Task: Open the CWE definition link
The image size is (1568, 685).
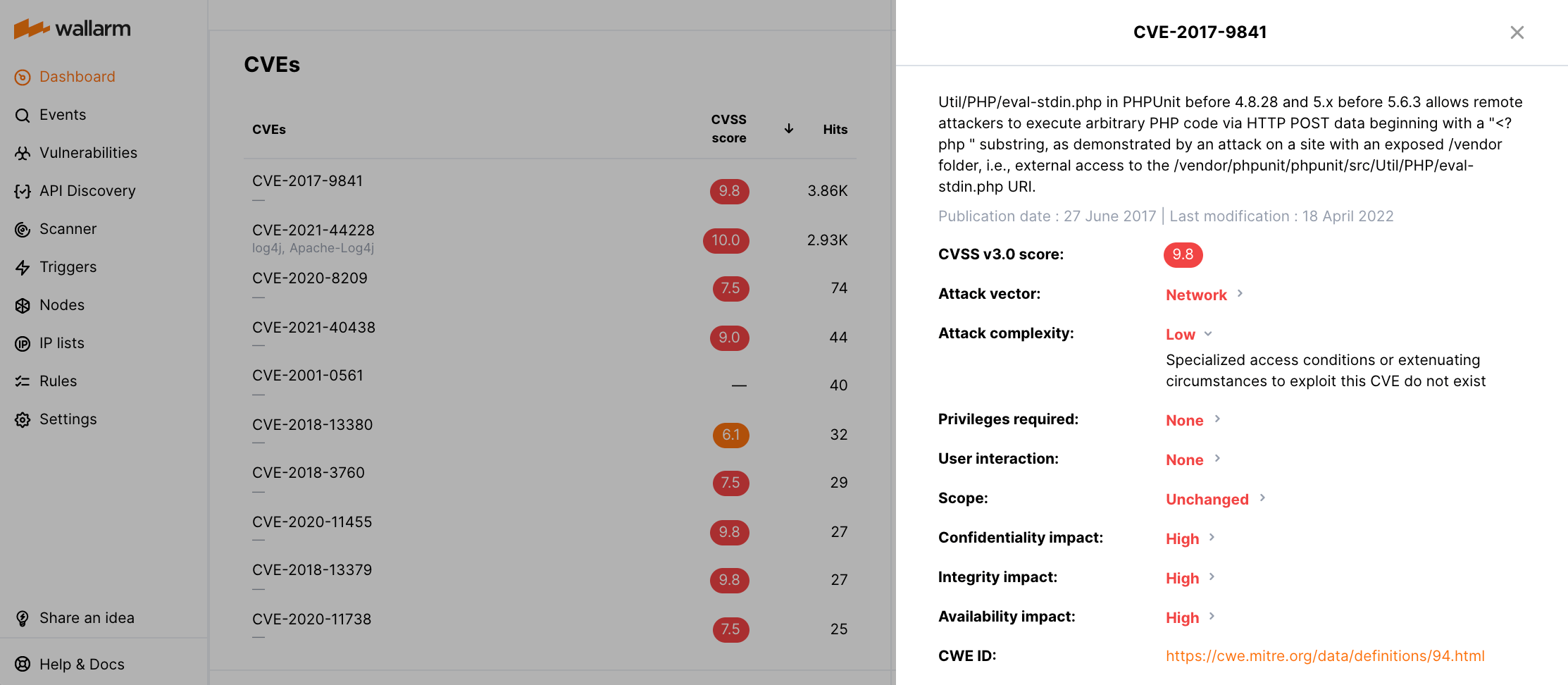Action: tap(1325, 655)
